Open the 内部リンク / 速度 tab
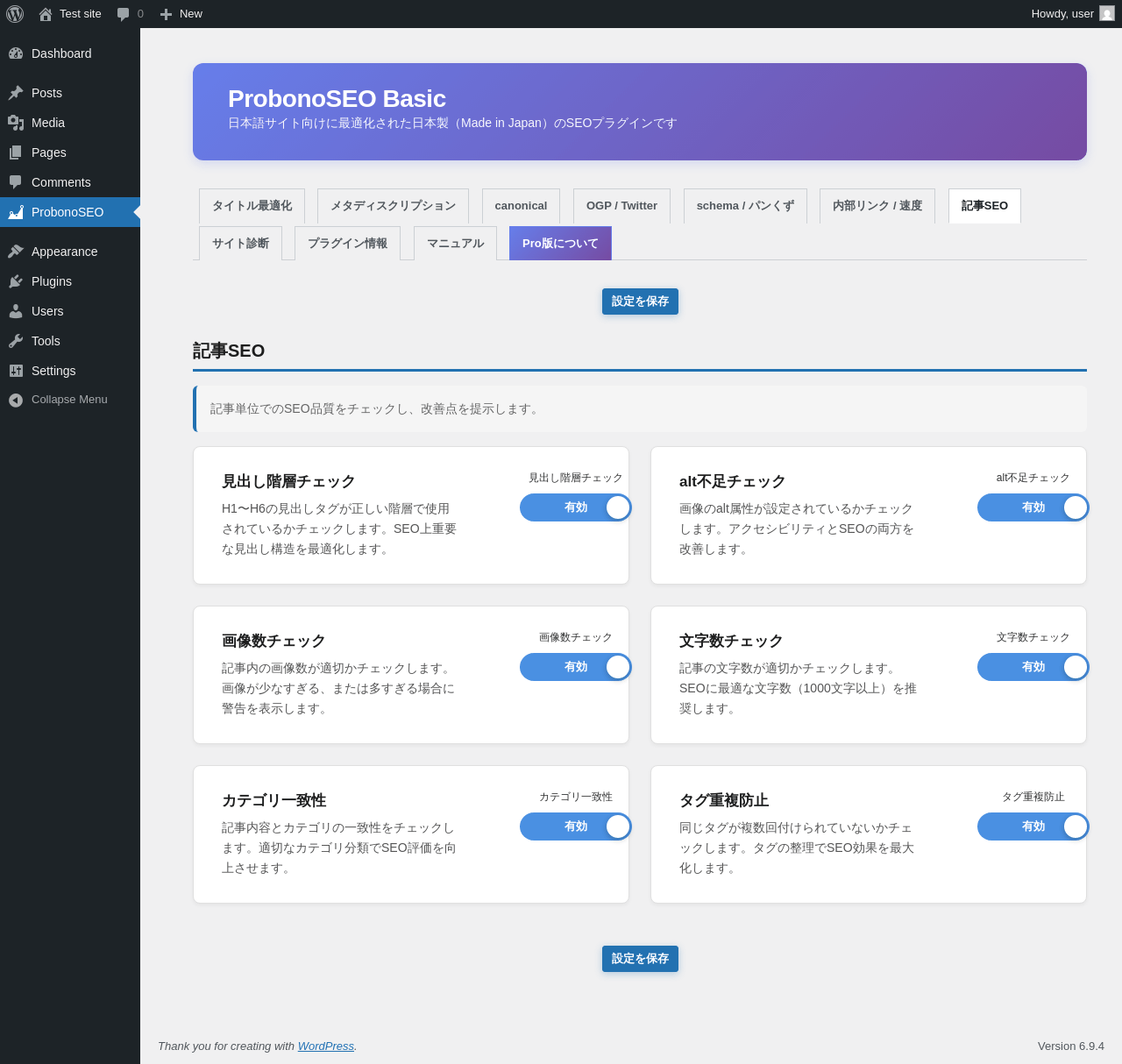 (x=877, y=206)
